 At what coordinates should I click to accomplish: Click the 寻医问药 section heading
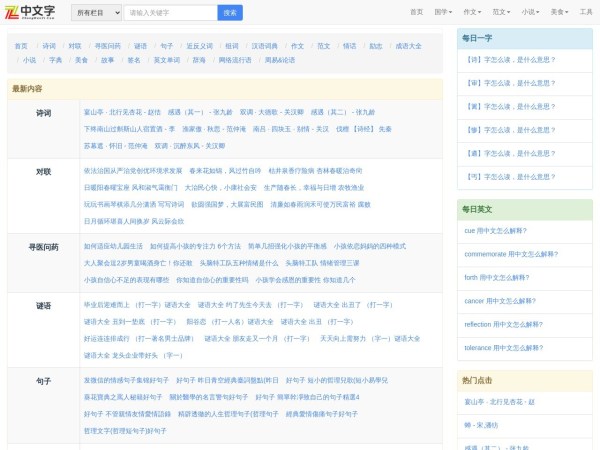point(44,246)
